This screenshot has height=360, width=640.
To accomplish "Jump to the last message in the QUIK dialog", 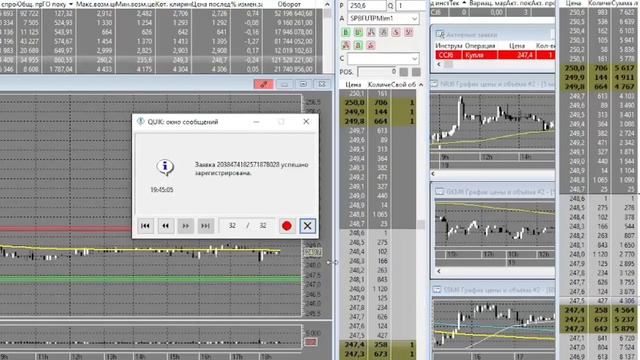I will pyautogui.click(x=205, y=226).
